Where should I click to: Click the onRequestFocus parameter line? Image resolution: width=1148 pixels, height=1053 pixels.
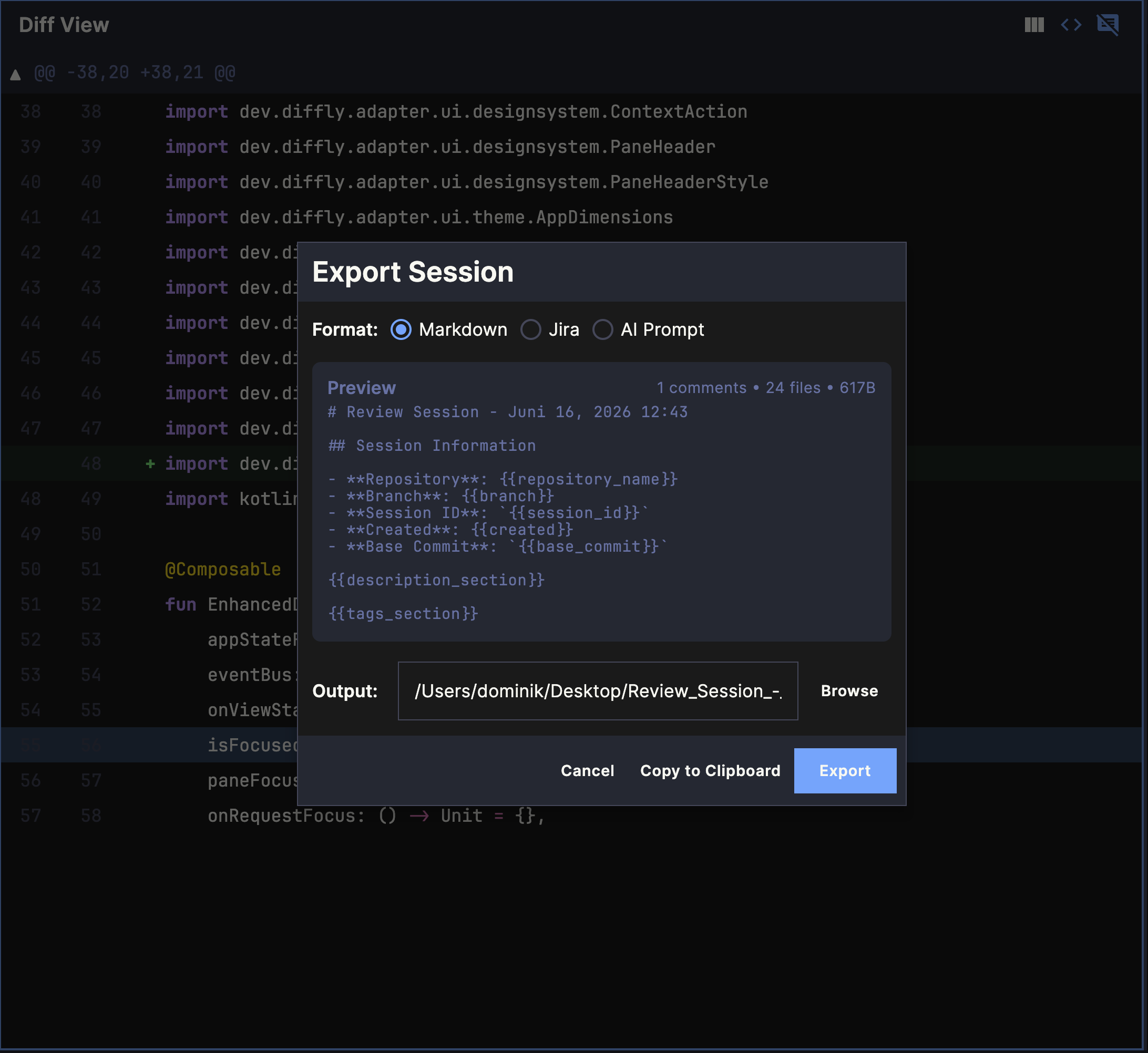[376, 816]
